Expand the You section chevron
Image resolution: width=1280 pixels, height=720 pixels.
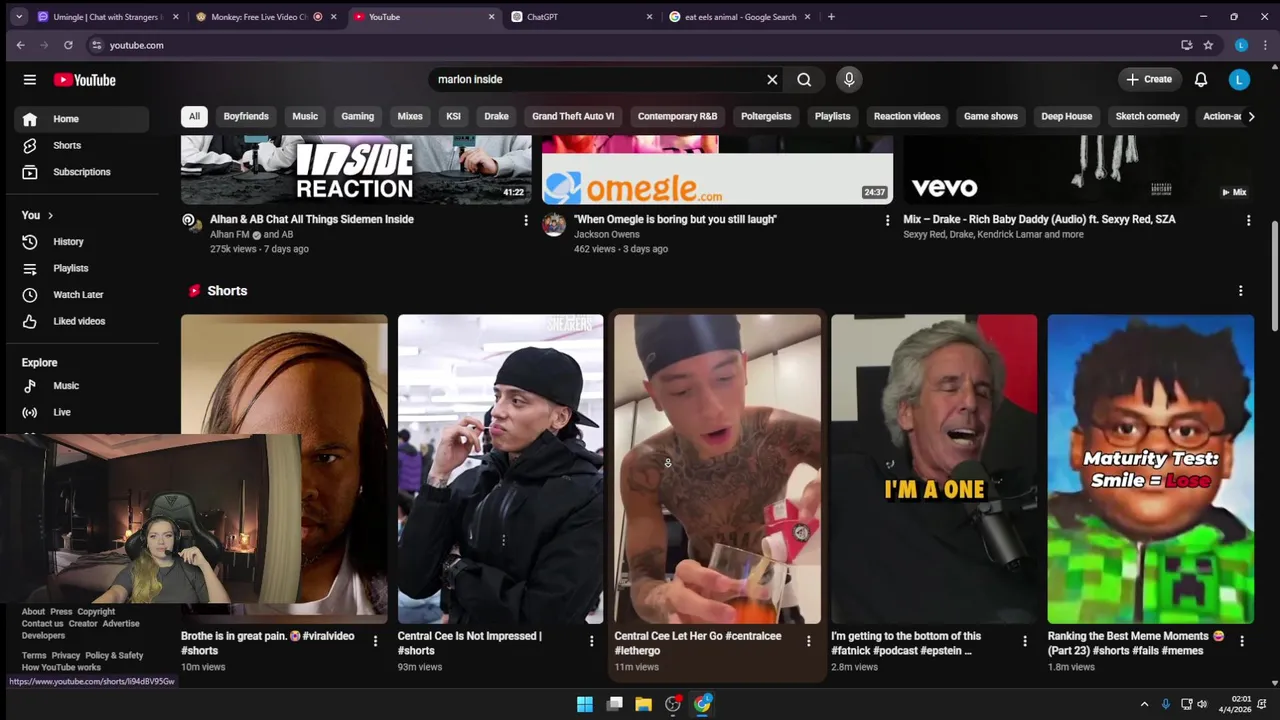[50, 215]
